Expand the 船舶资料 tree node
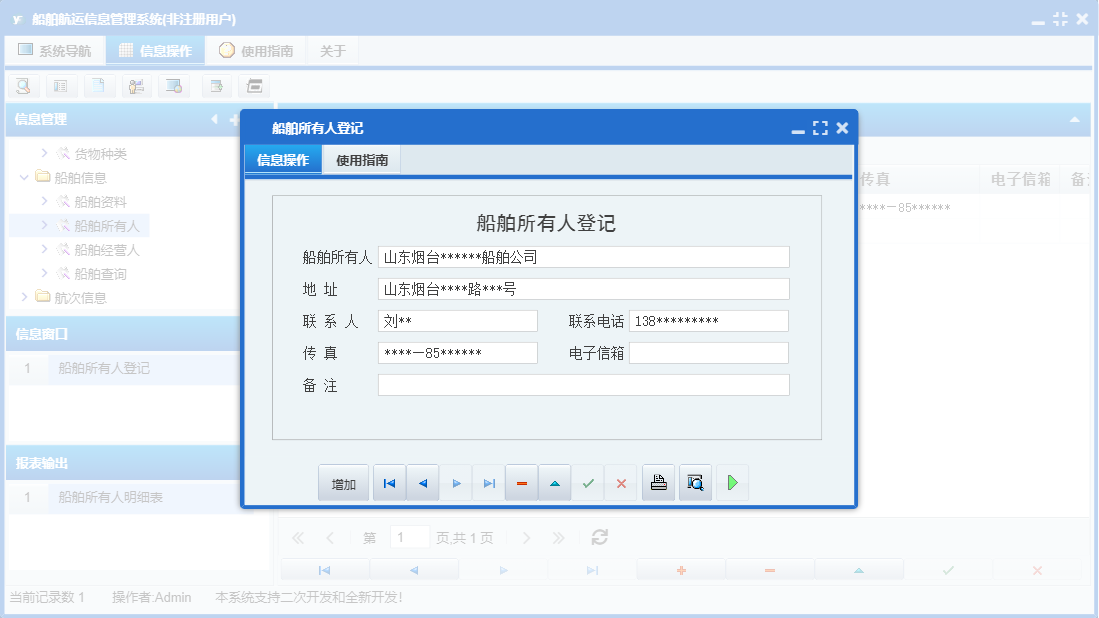 tap(45, 201)
